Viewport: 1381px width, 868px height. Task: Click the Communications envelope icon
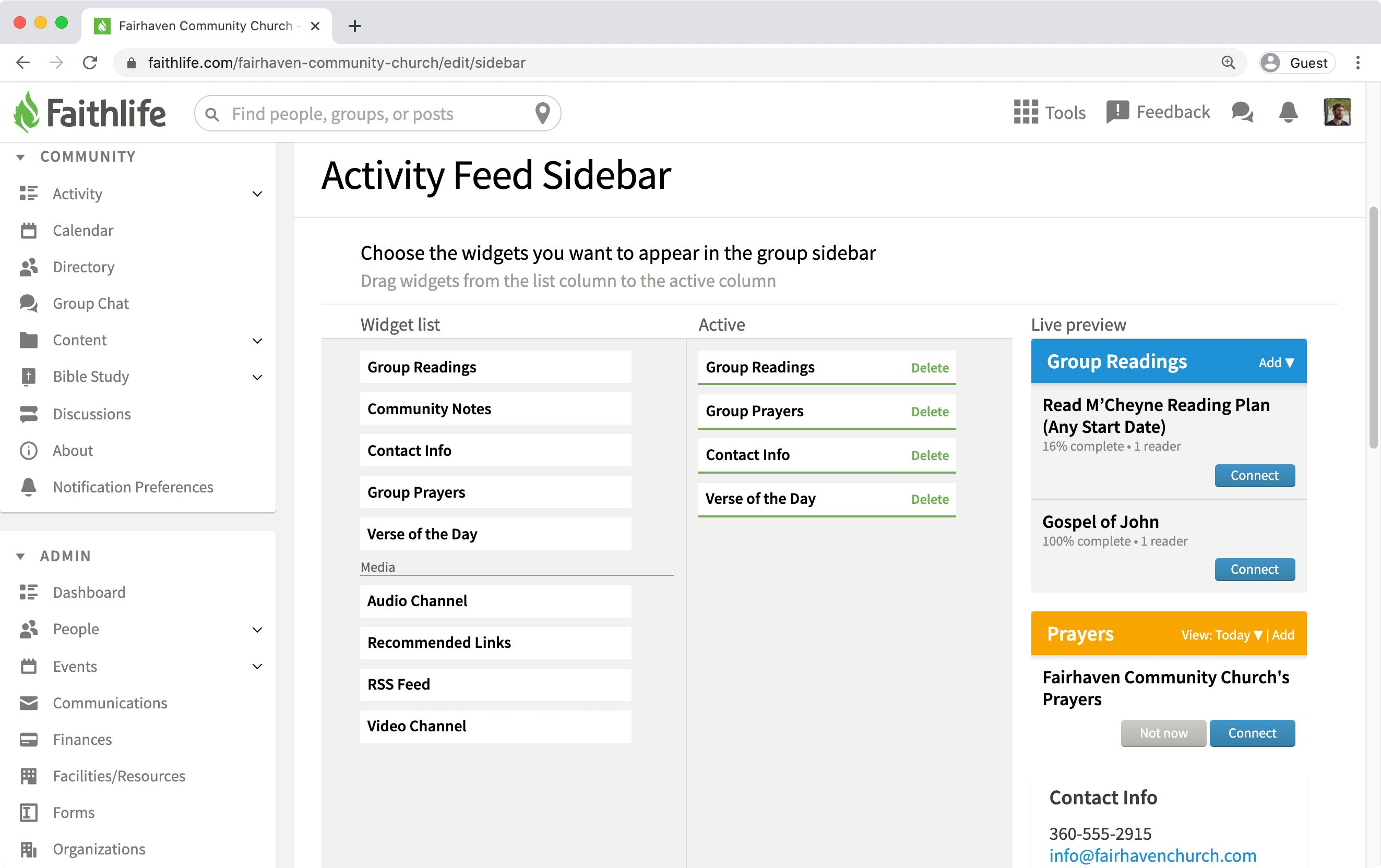tap(28, 703)
